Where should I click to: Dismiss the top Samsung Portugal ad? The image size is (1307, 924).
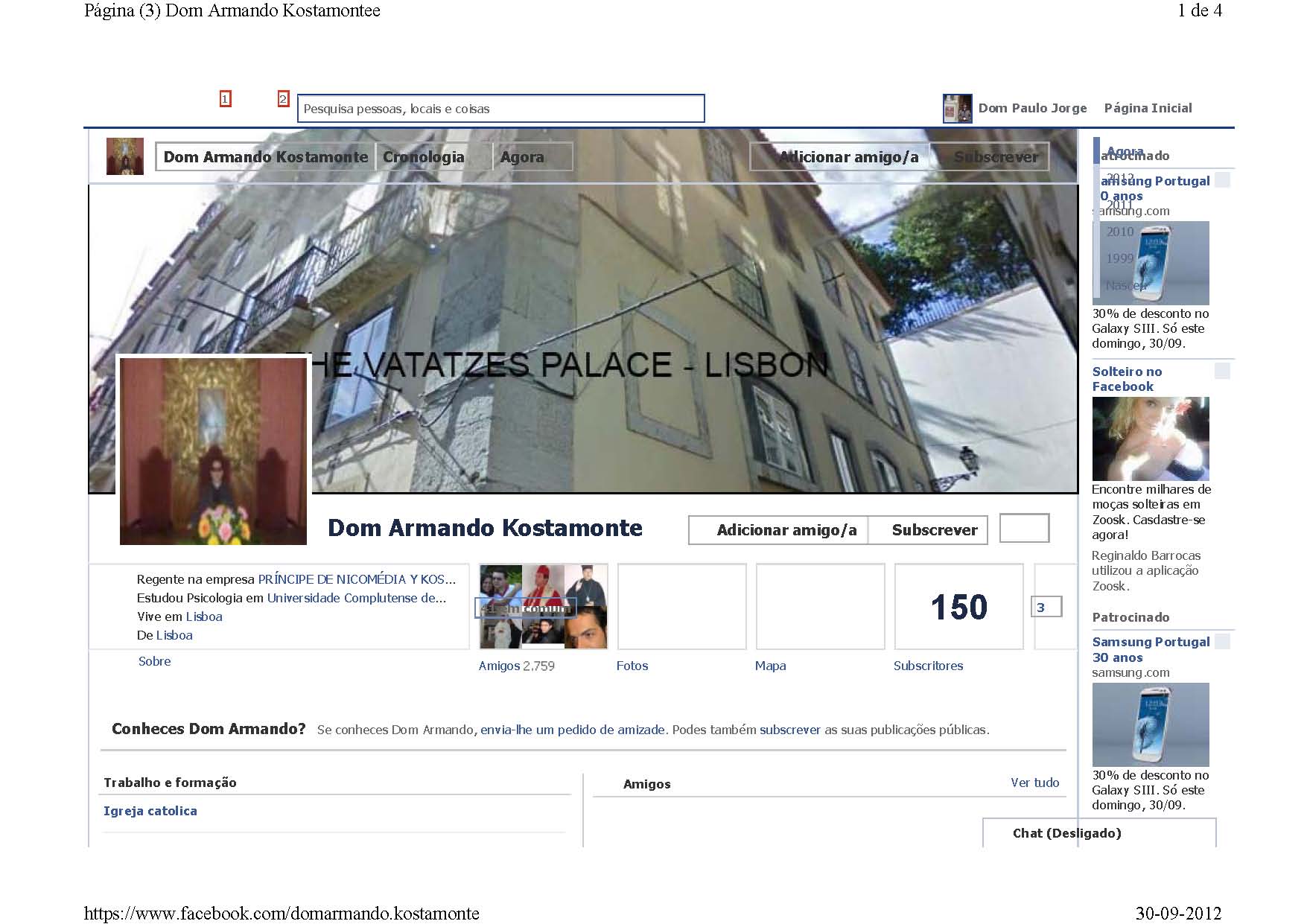click(x=1222, y=180)
